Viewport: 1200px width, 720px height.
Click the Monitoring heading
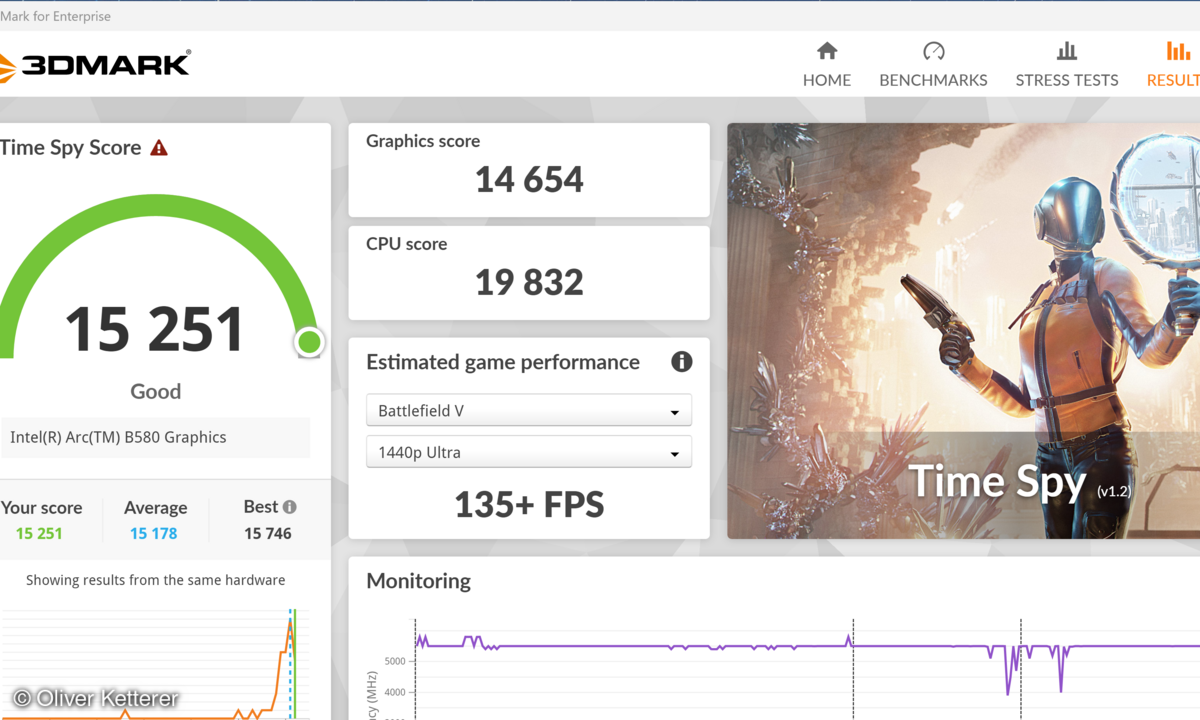[418, 581]
